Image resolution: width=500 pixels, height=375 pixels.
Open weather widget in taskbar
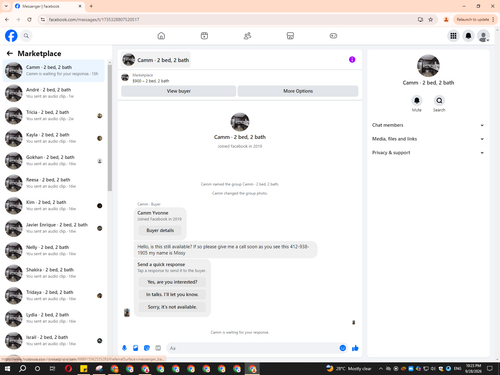349,369
